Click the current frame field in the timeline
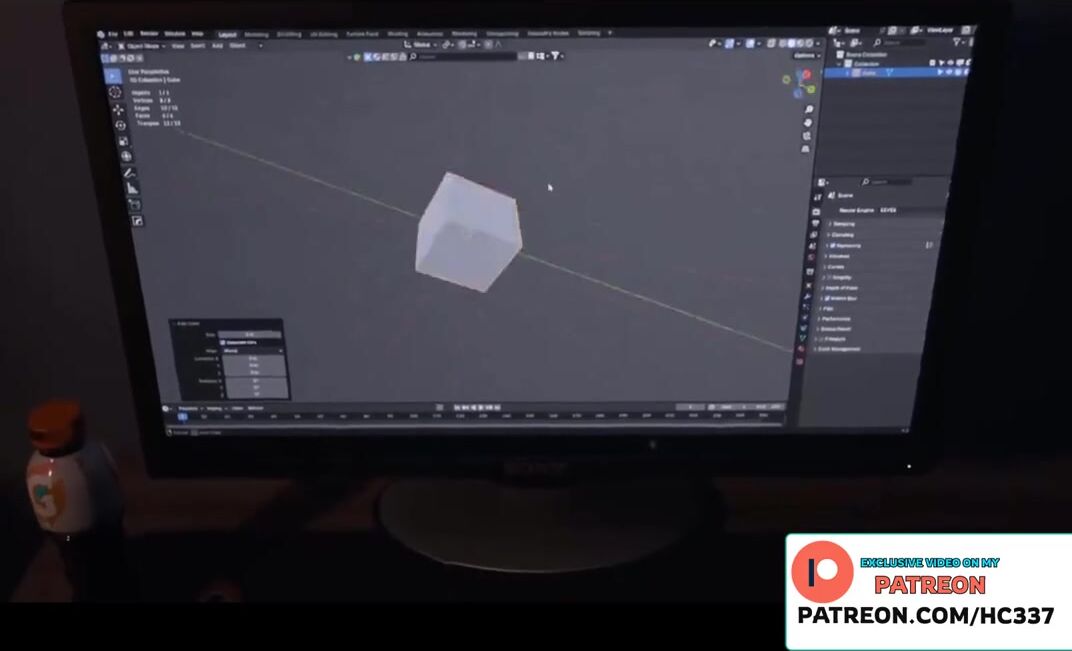This screenshot has height=651, width=1072. pyautogui.click(x=690, y=407)
